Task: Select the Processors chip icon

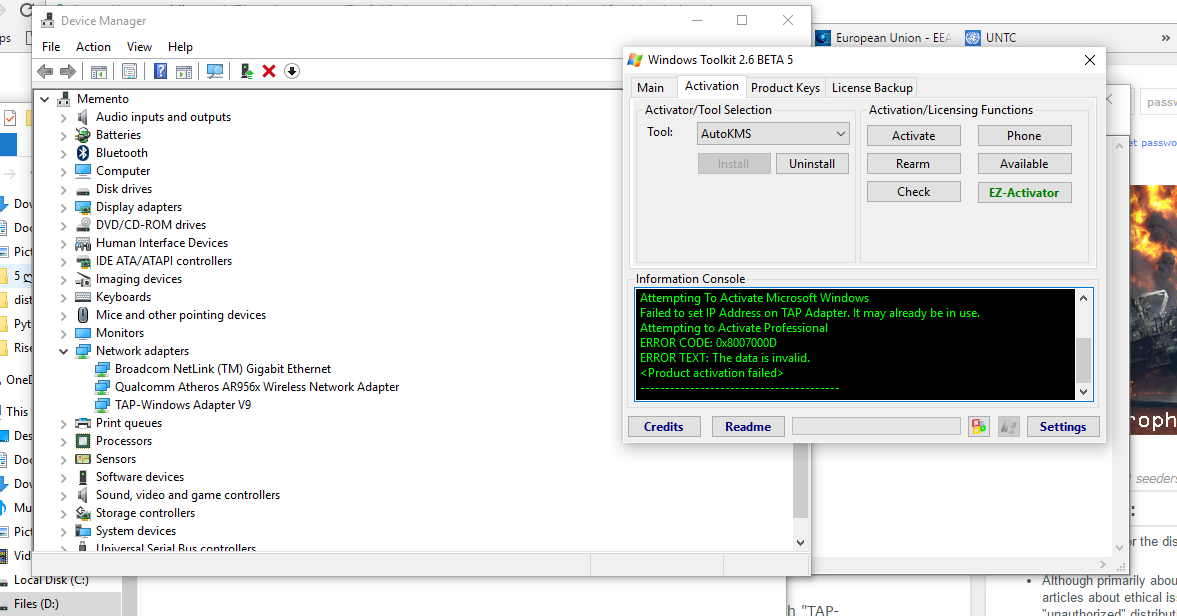Action: 83,441
